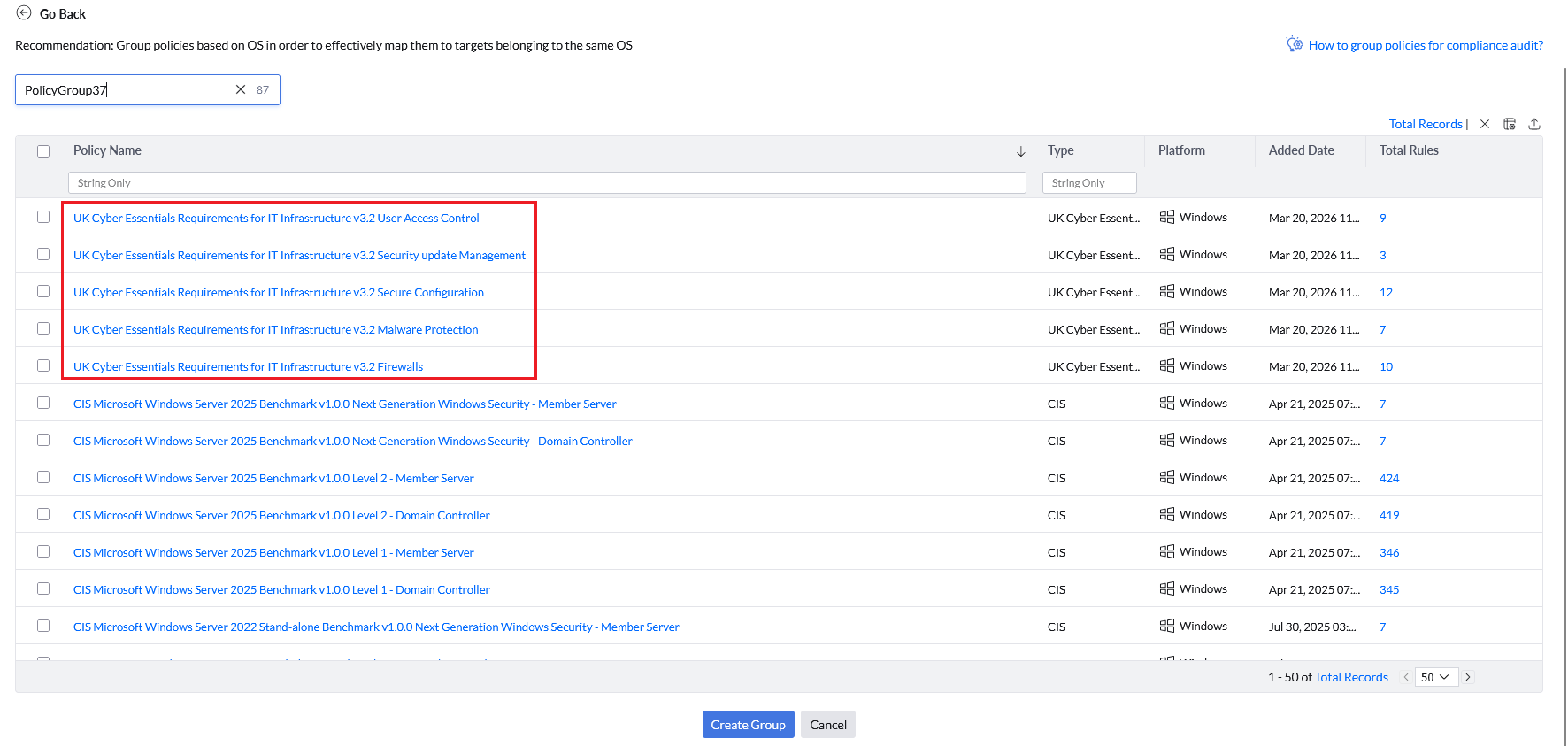Check the UK Cyber Essentials Firewalls policy
Viewport: 1568px width, 746px height.
point(43,365)
